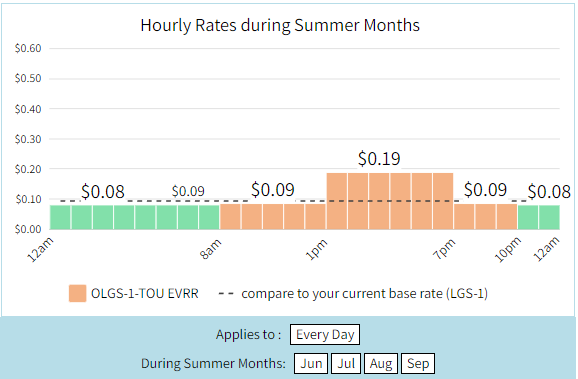This screenshot has height=379, width=578.
Task: Click the 7pm axis label
Action: [444, 250]
